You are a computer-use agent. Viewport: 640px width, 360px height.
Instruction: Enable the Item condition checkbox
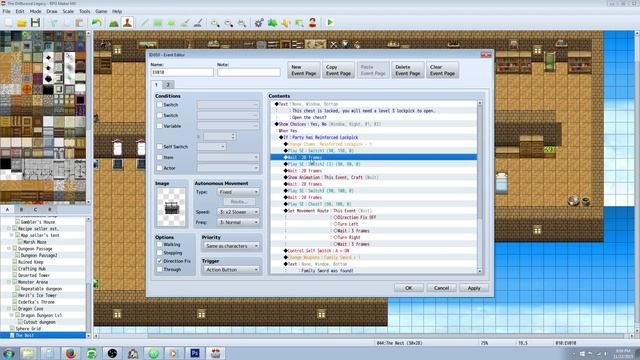coord(160,157)
